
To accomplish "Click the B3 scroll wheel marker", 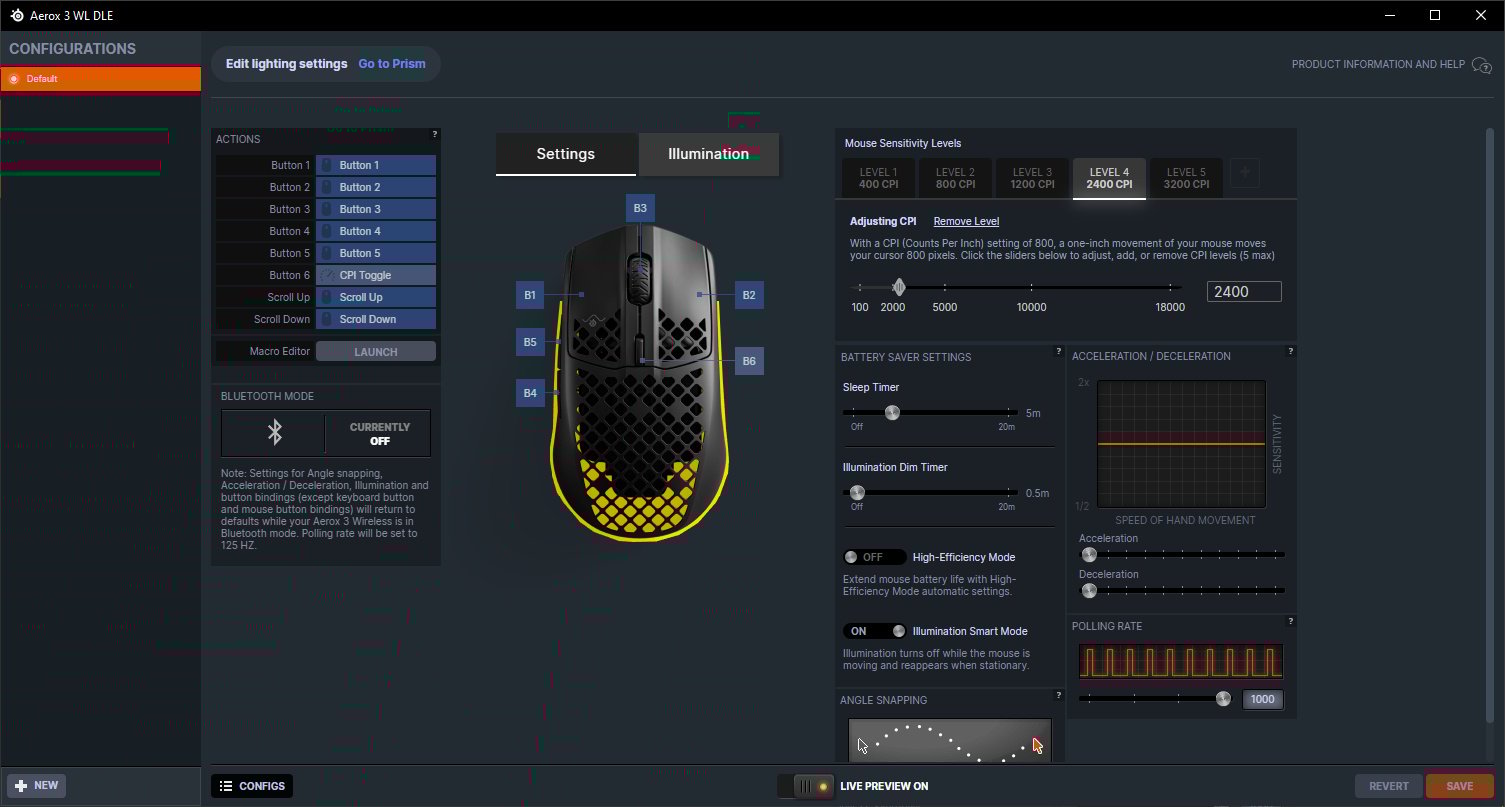I will pos(640,209).
